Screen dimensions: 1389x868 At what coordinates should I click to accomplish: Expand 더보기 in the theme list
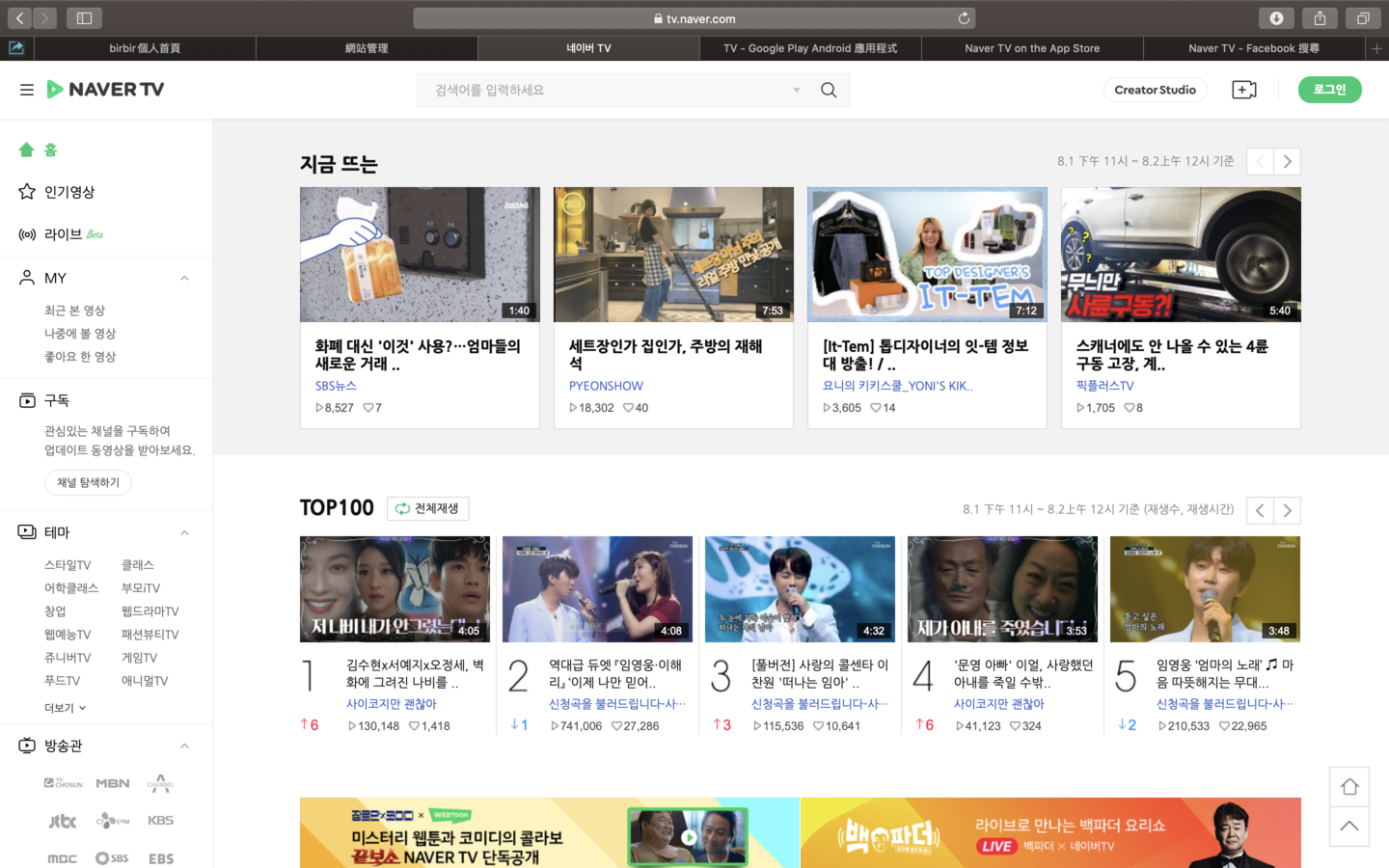pos(66,708)
